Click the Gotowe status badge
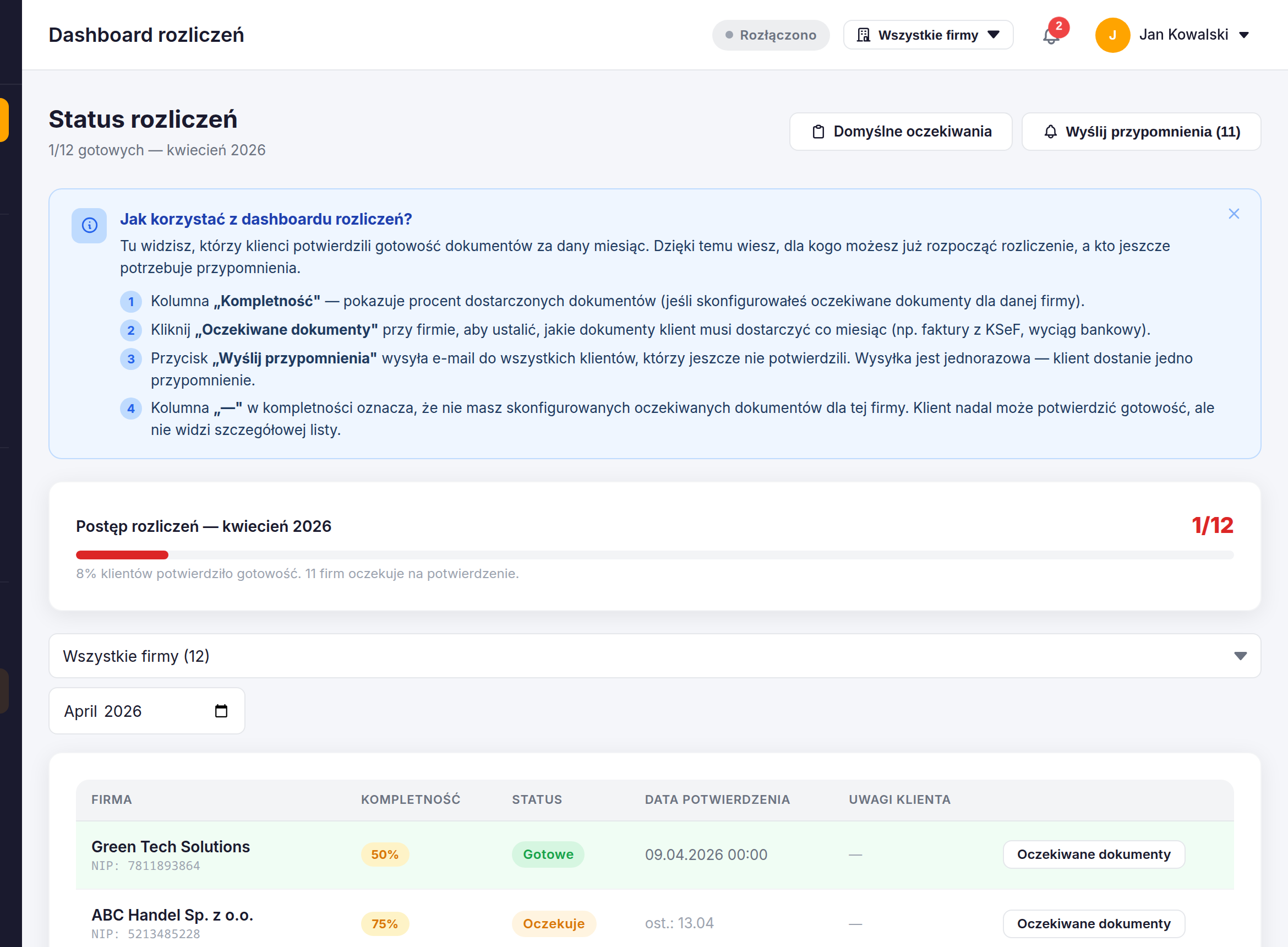 coord(548,854)
